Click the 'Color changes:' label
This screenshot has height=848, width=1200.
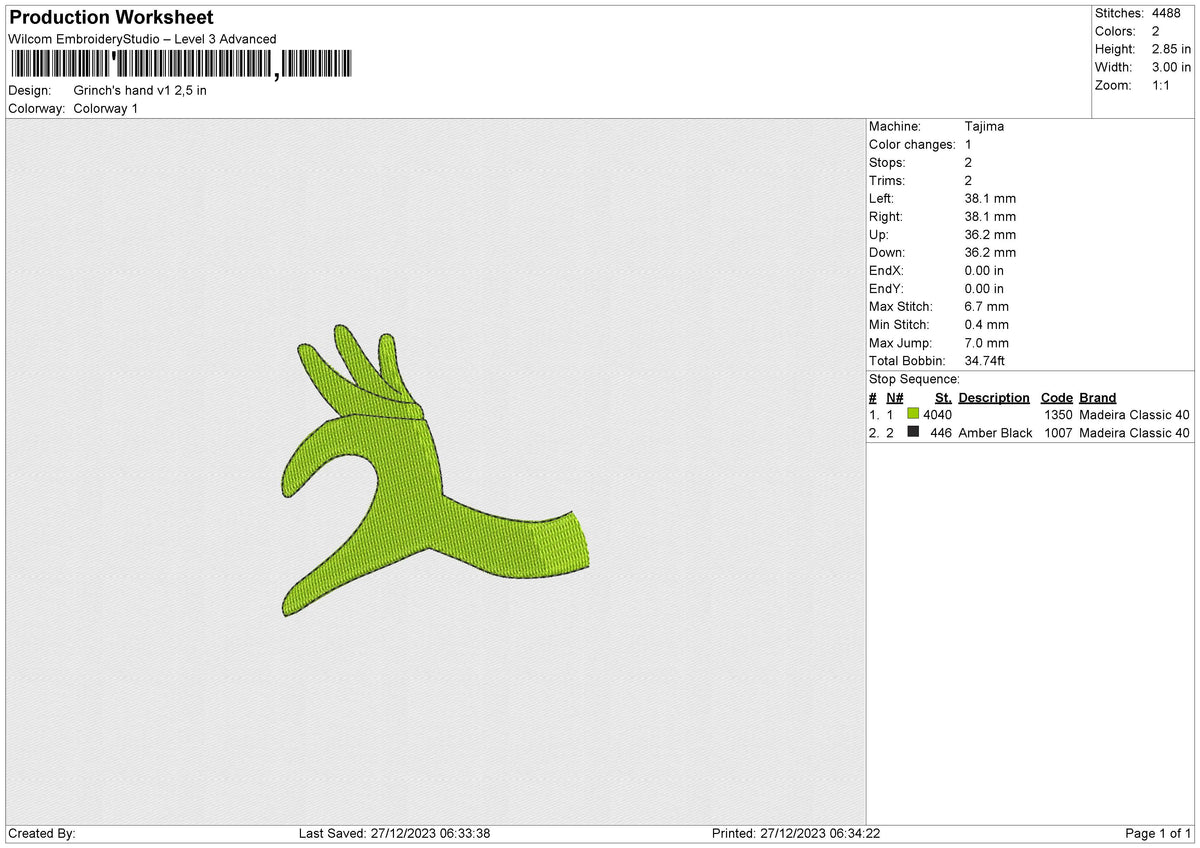pos(912,144)
